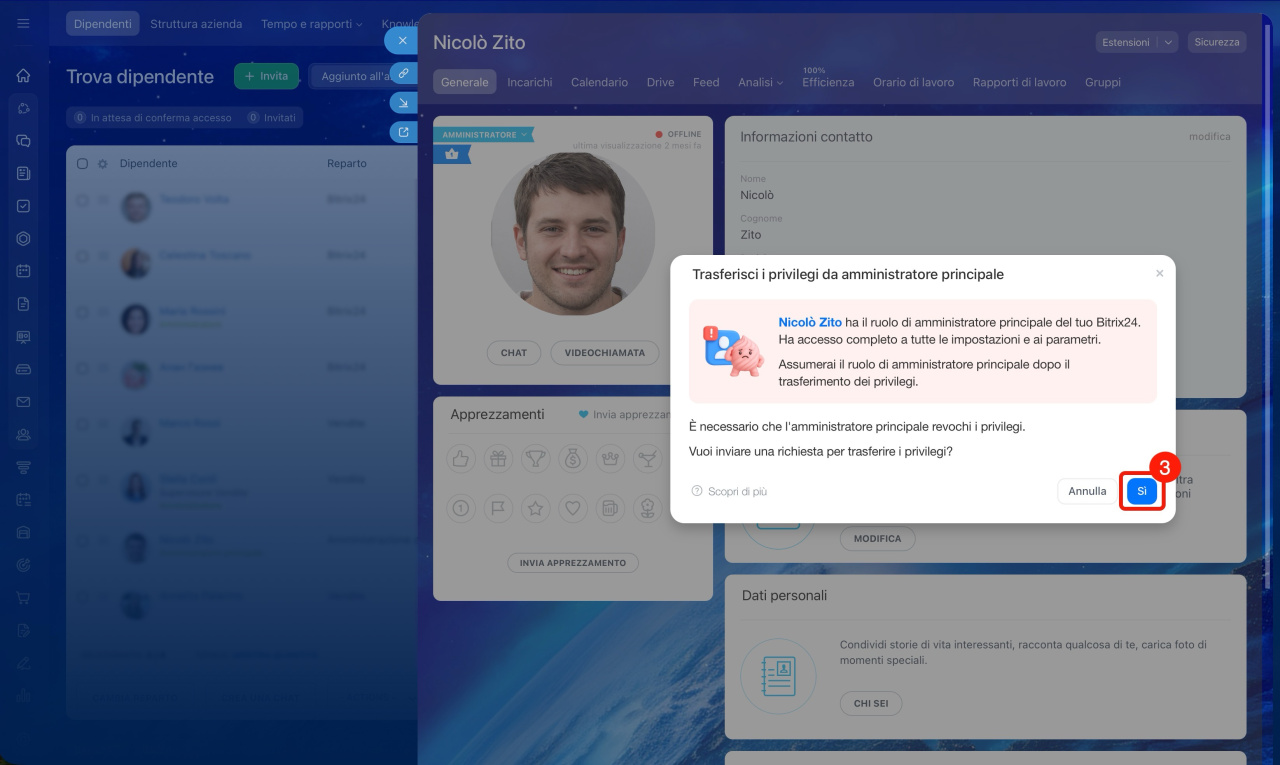Click the thumbs-up appreciation icon

[460, 459]
